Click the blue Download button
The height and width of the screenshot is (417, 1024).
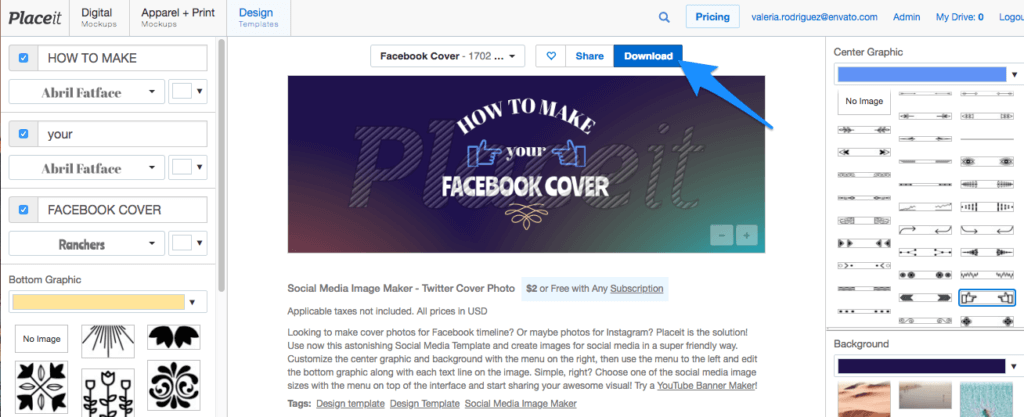[x=648, y=56]
